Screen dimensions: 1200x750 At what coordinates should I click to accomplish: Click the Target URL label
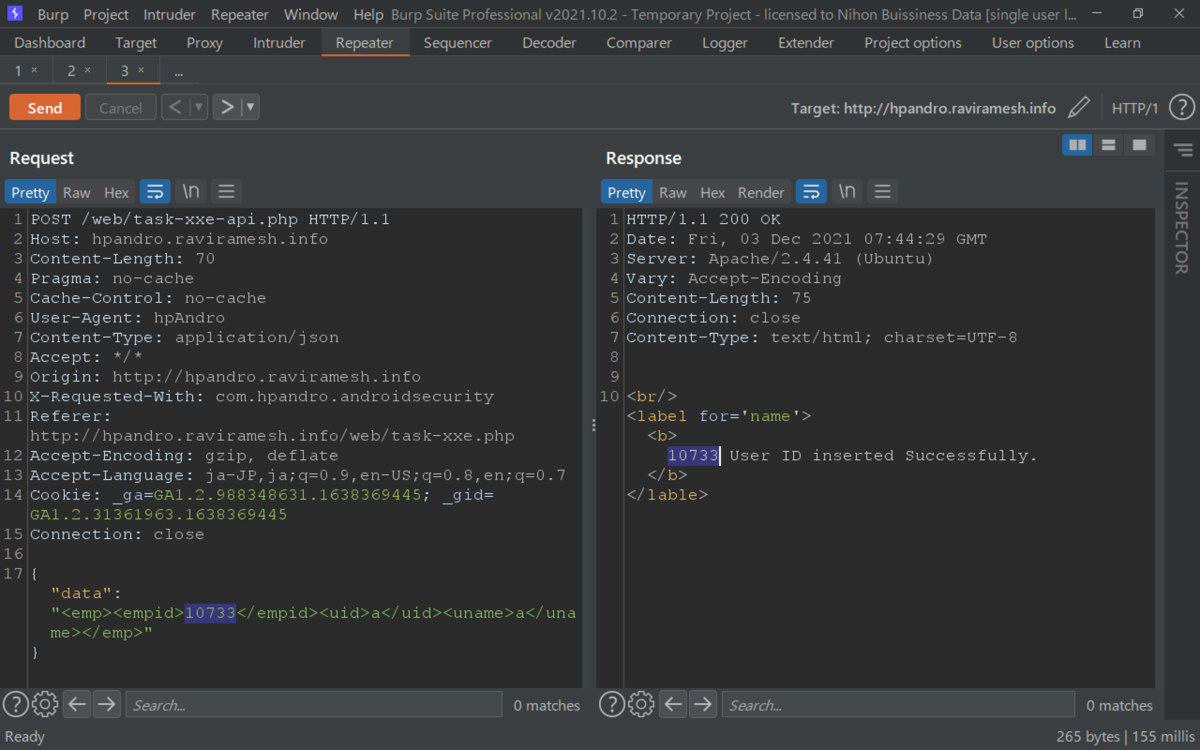pyautogui.click(x=923, y=108)
